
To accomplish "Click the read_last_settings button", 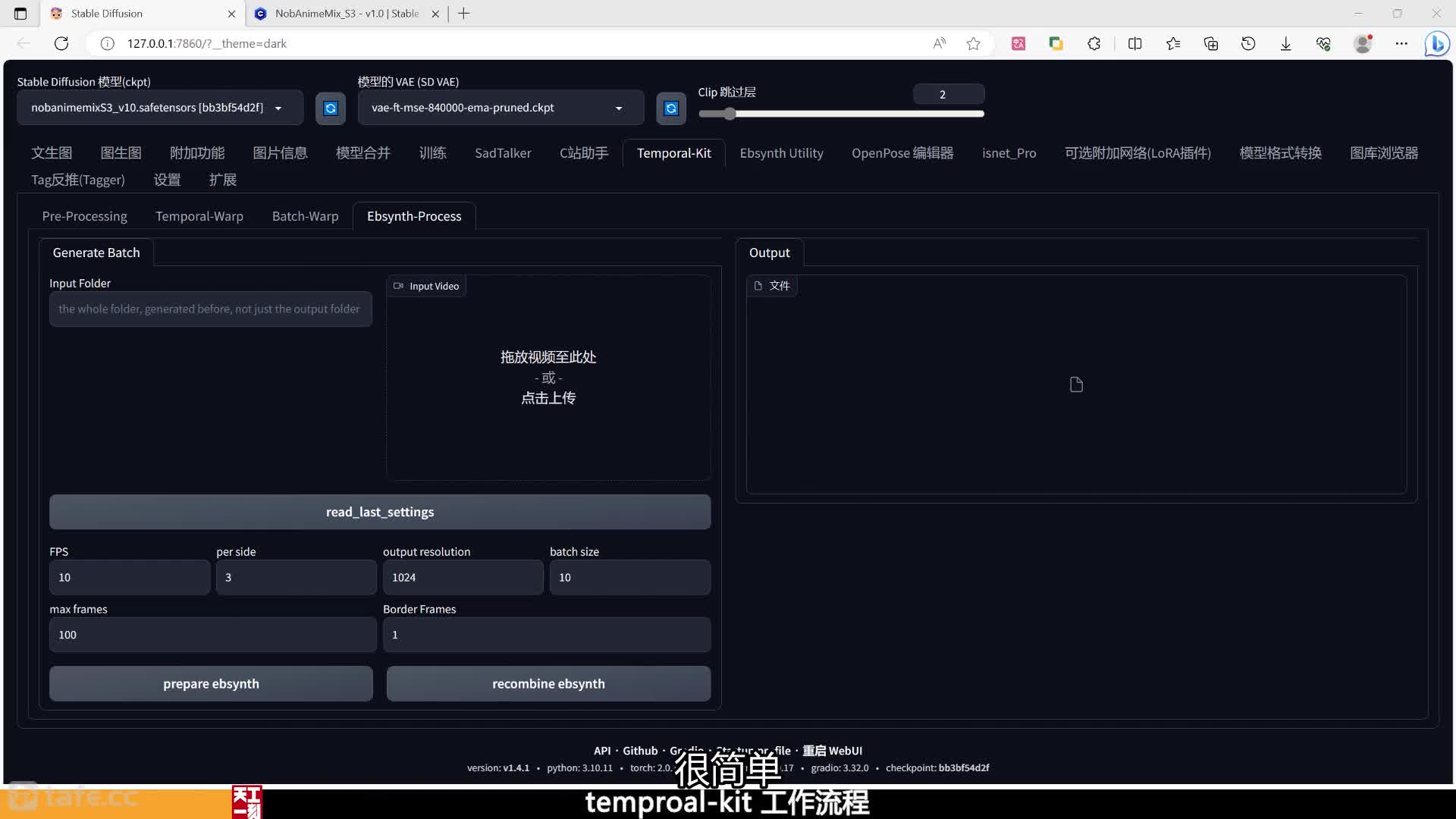I will coord(380,512).
